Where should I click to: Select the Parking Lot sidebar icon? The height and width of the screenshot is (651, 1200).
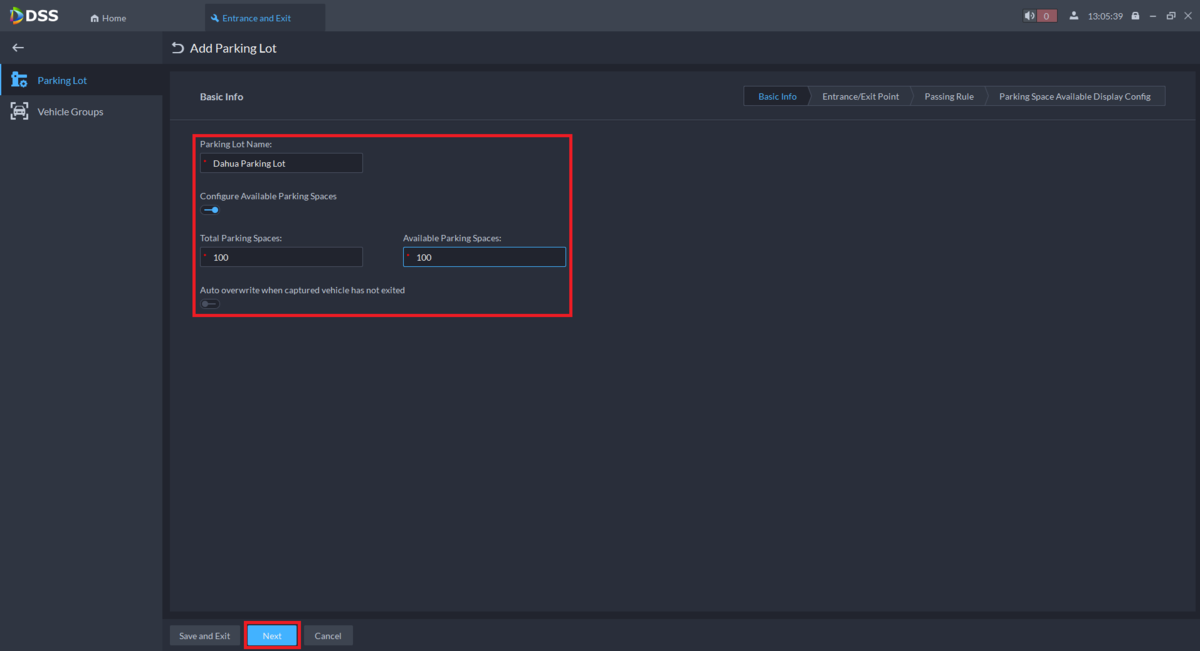click(x=19, y=80)
